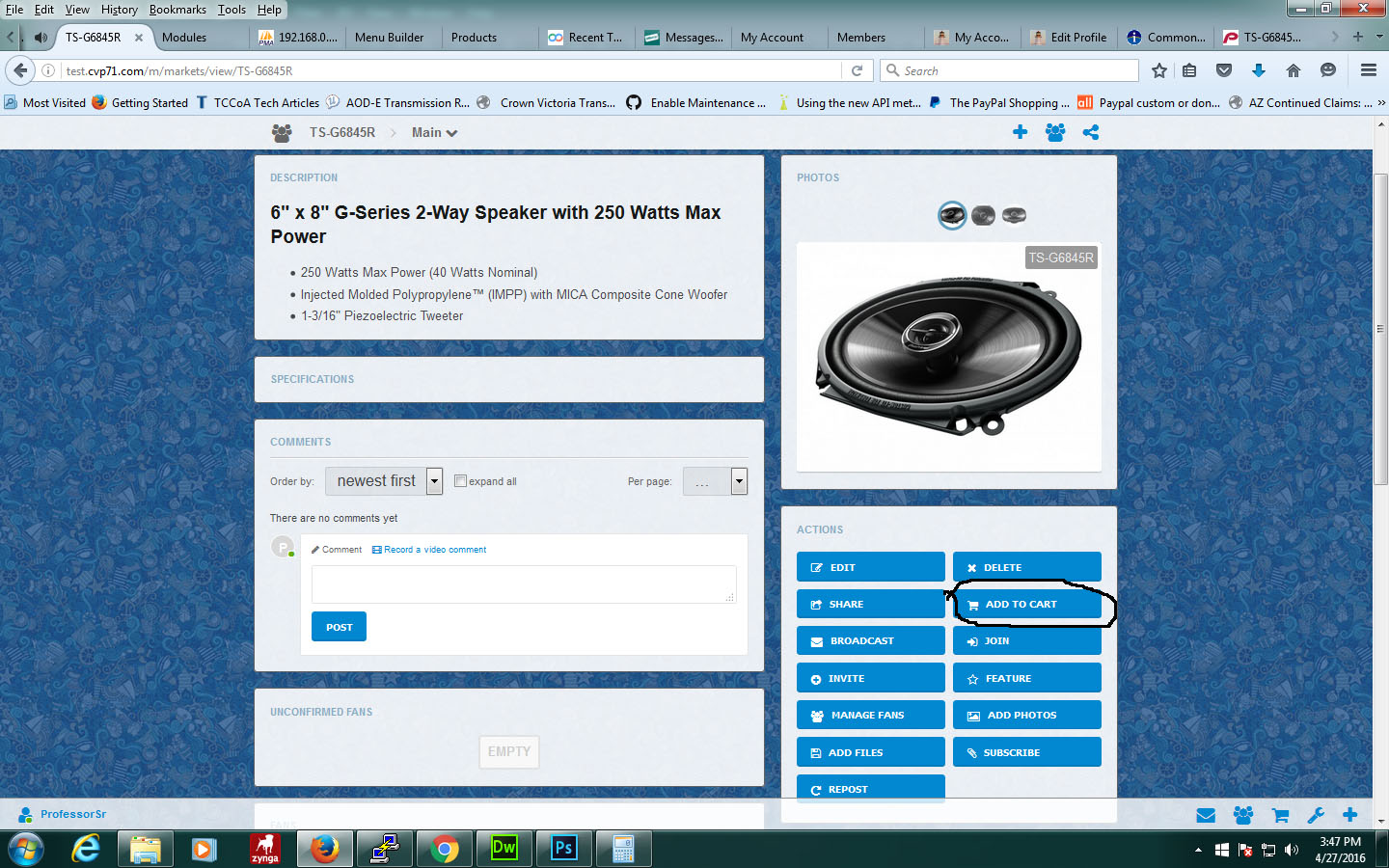Reload the current page
The image size is (1389, 868).
857,70
